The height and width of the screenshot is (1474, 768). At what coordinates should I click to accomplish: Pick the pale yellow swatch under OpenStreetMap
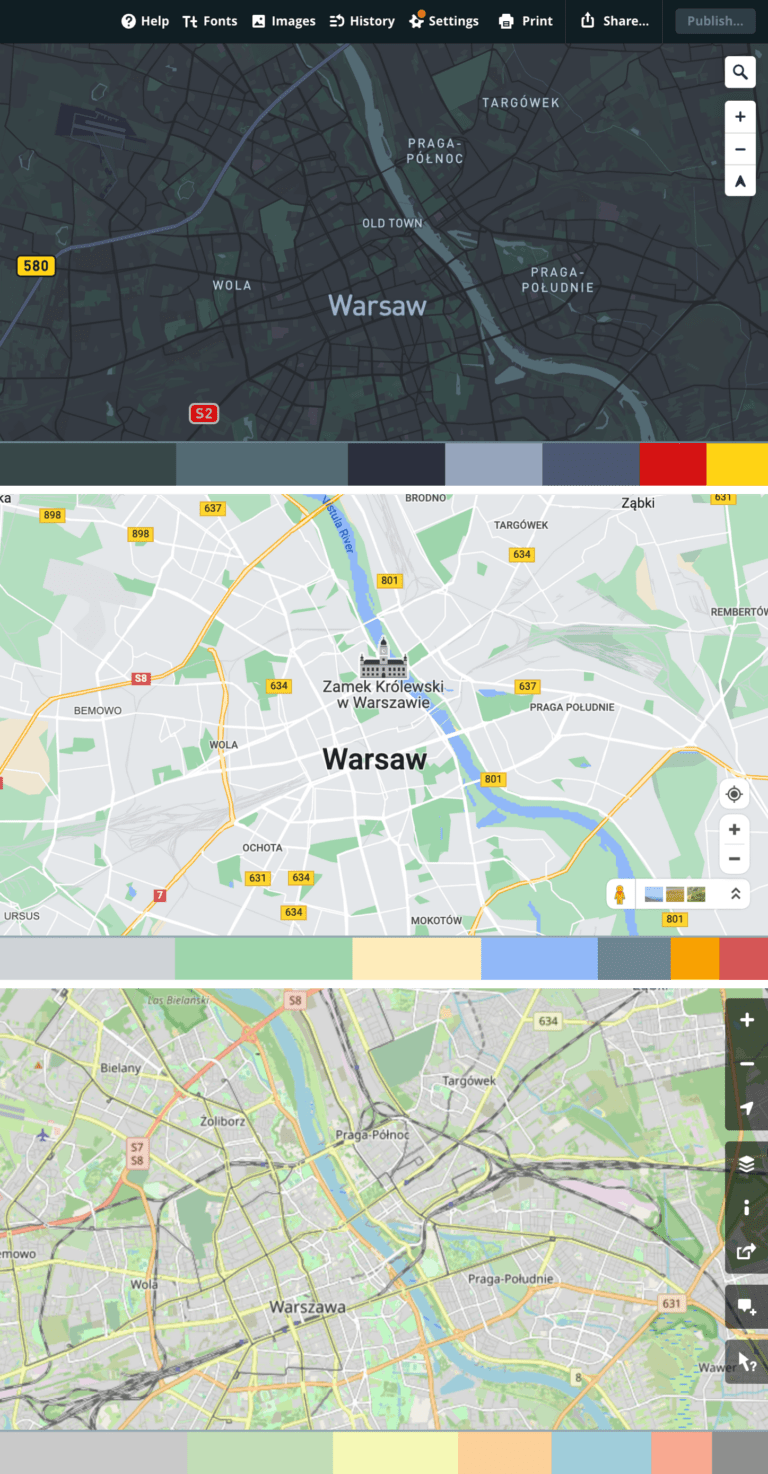tap(395, 1453)
